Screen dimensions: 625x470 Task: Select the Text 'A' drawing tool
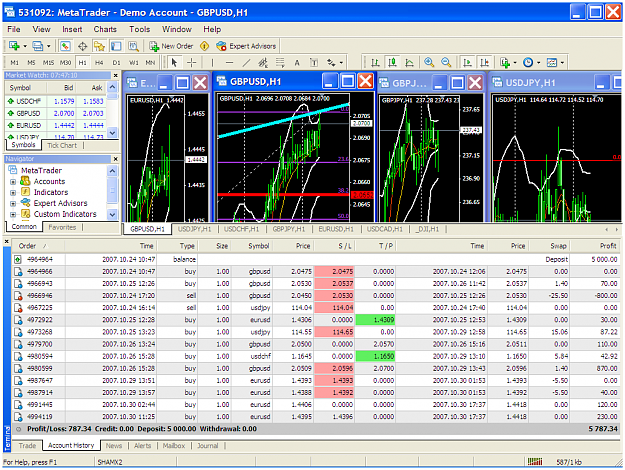297,62
